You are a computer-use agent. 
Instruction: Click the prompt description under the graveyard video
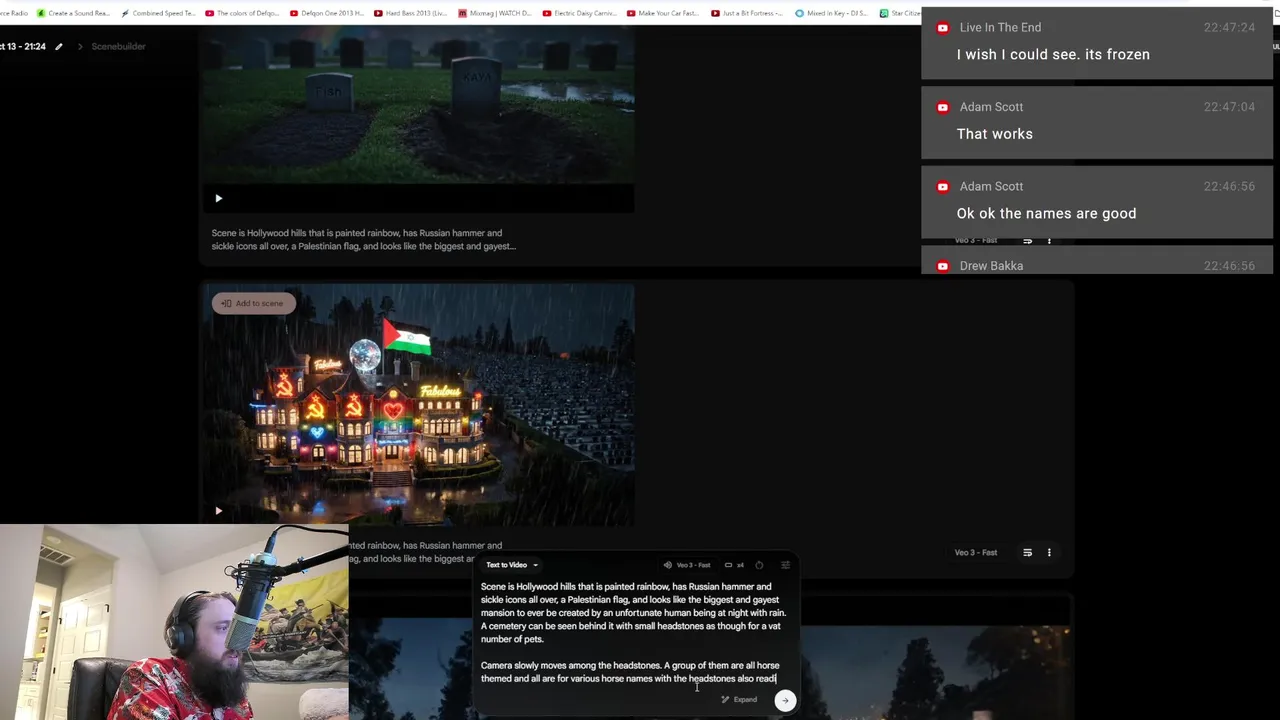[363, 240]
